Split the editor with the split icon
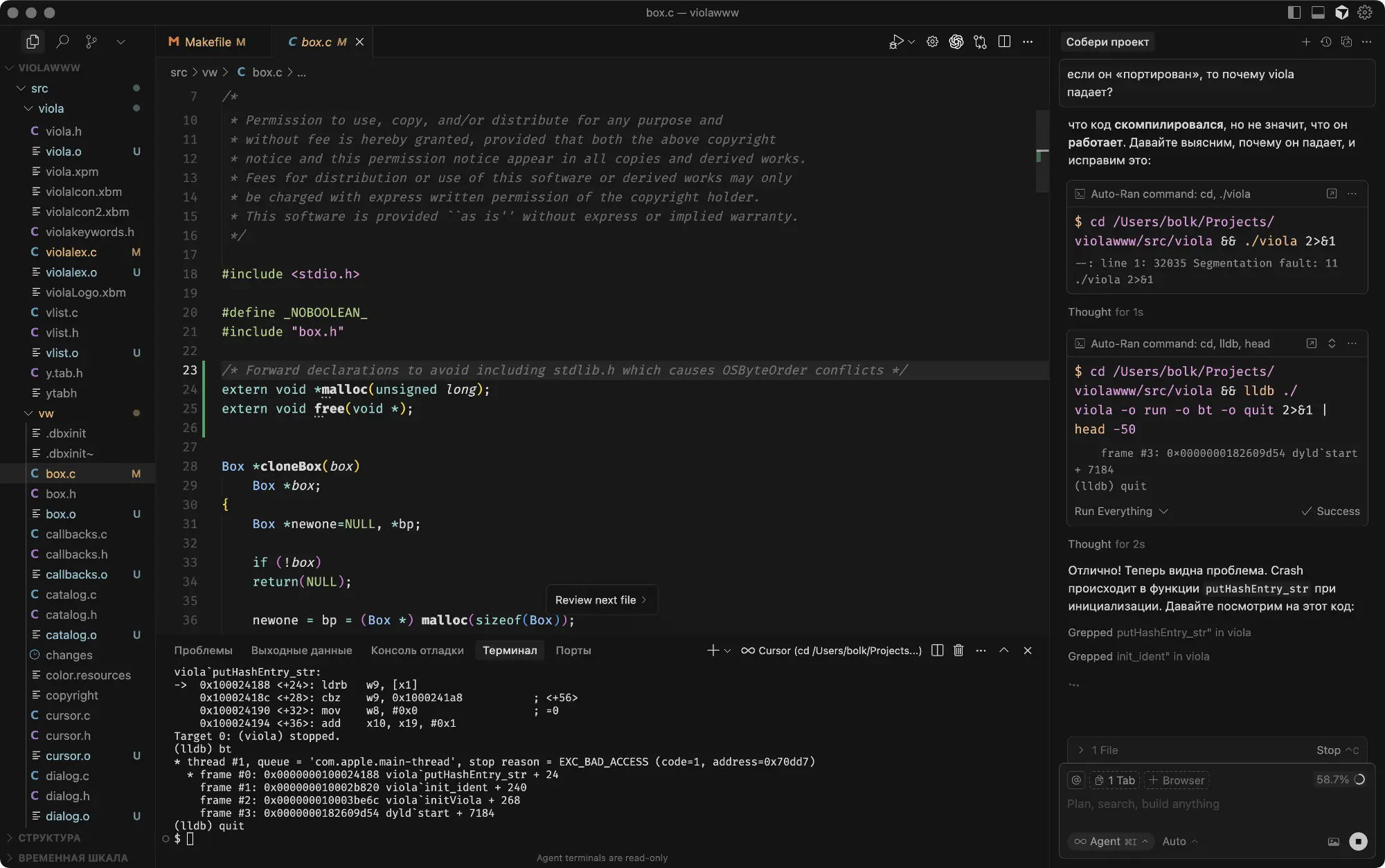This screenshot has width=1385, height=868. coord(1004,42)
